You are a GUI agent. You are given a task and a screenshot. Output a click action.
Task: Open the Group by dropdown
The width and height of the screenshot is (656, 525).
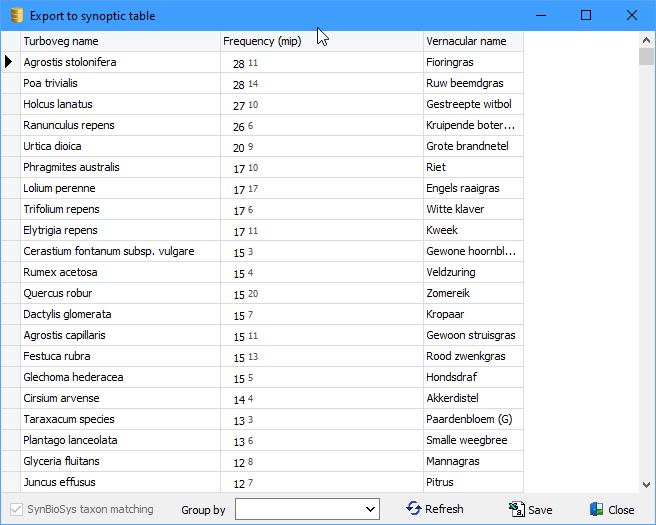pyautogui.click(x=371, y=510)
